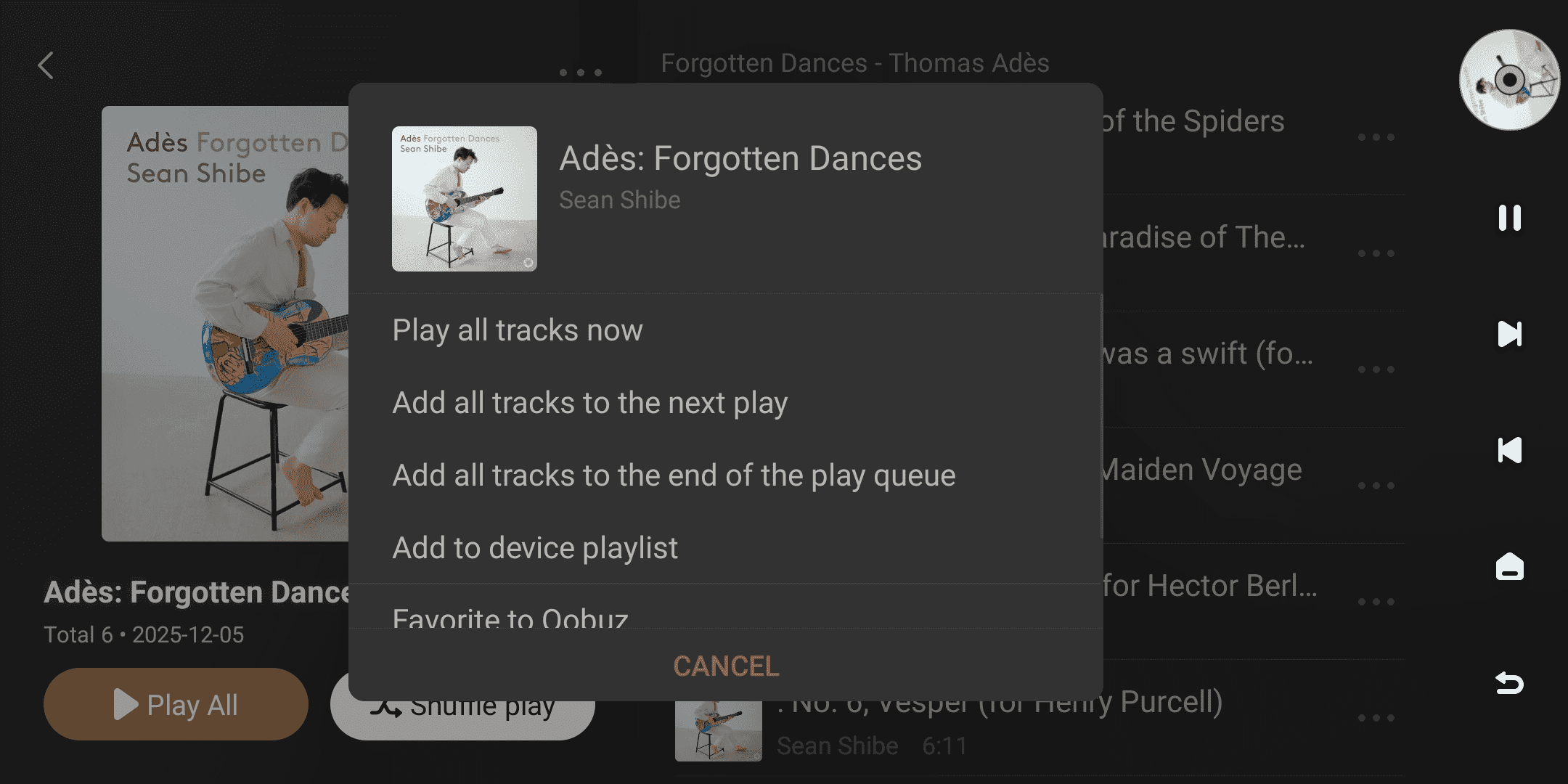This screenshot has height=784, width=1568.
Task: Click the back arrow icon
Action: pyautogui.click(x=46, y=65)
